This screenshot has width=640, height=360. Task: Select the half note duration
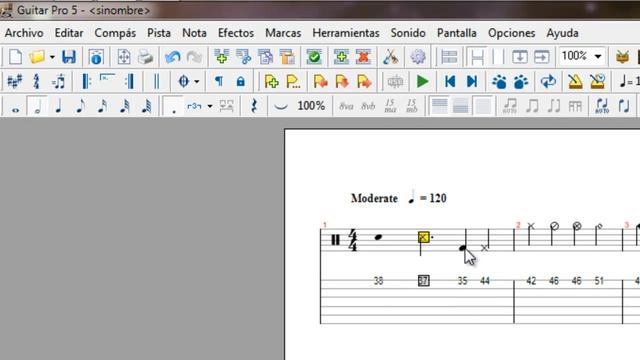pyautogui.click(x=38, y=107)
